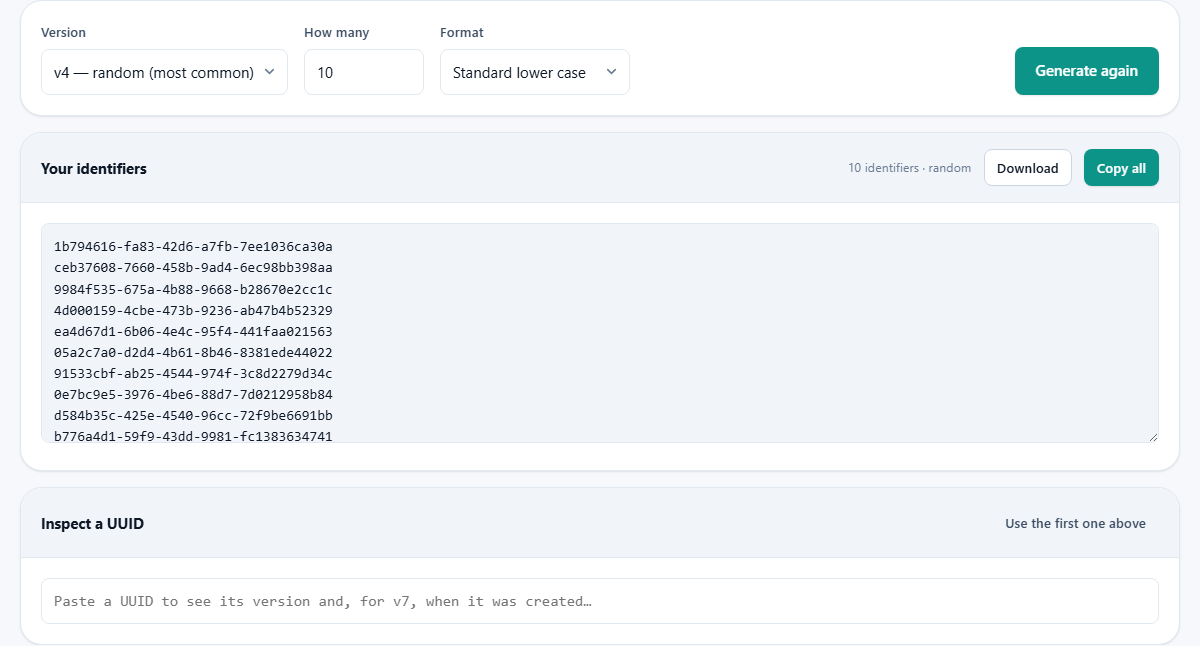1200x646 pixels.
Task: Click the Format field label
Action: point(462,33)
